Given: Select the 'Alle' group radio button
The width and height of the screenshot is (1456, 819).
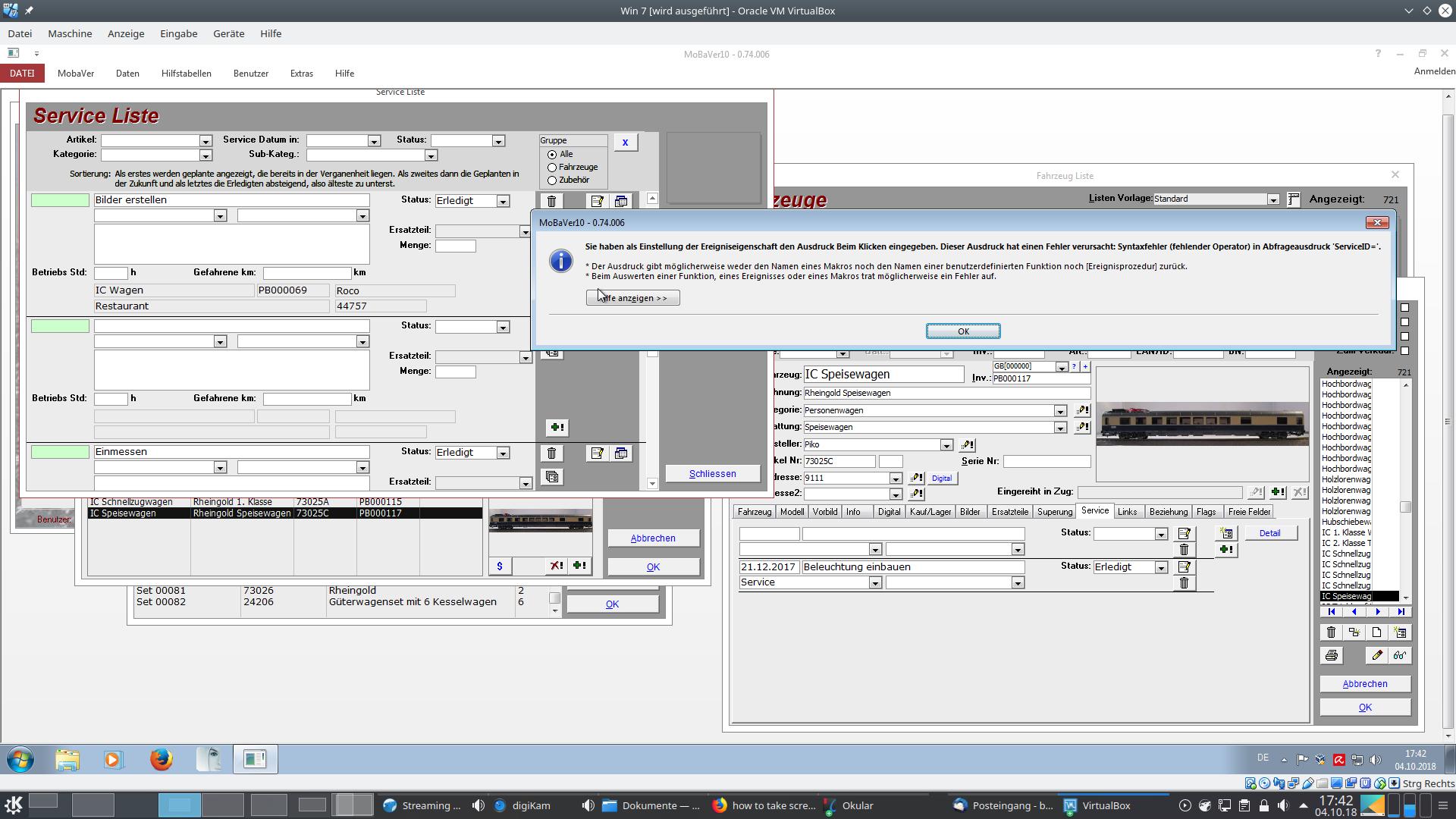Looking at the screenshot, I should tap(552, 155).
